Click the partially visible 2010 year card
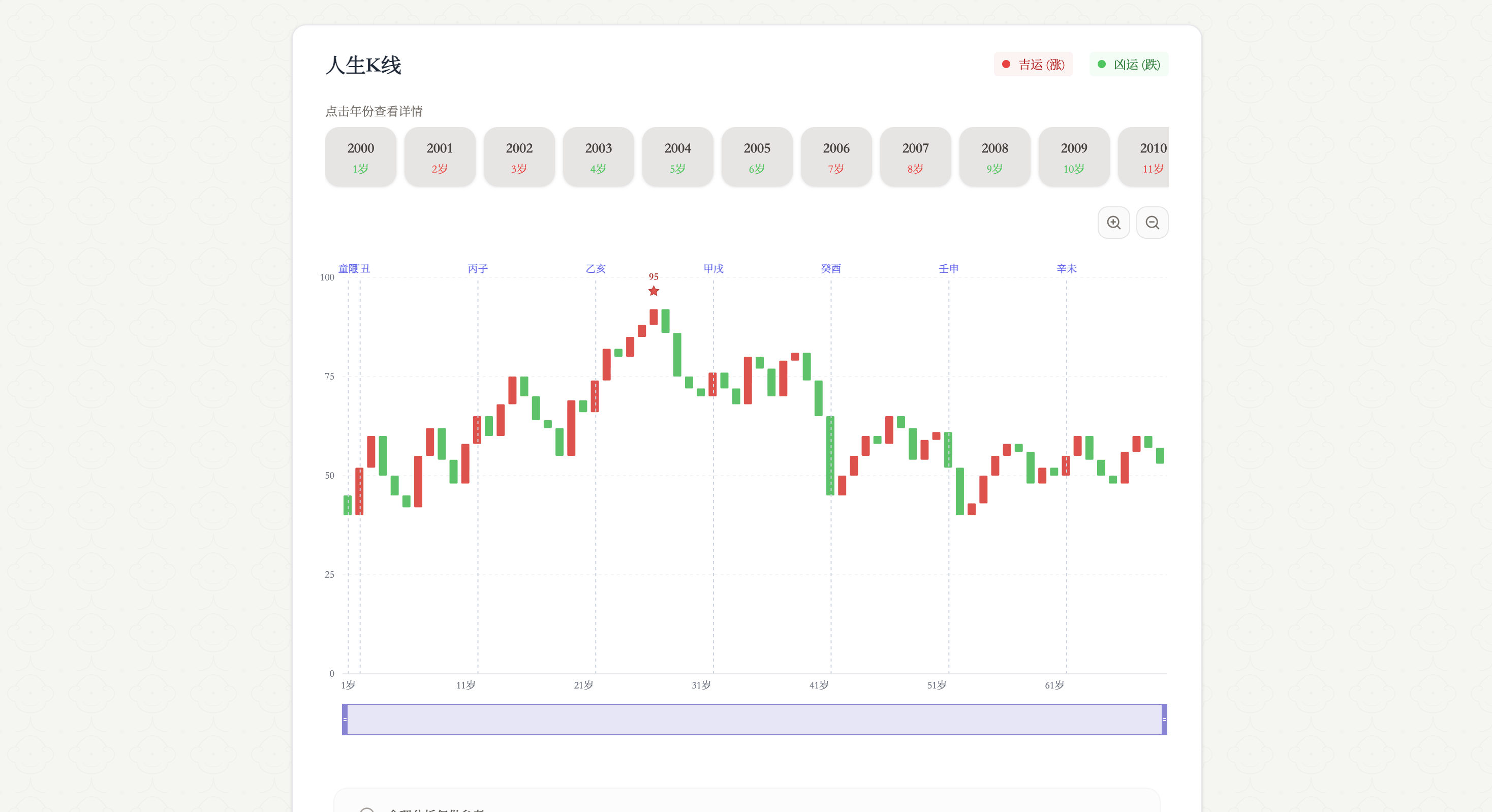This screenshot has height=812, width=1492. 1144,157
